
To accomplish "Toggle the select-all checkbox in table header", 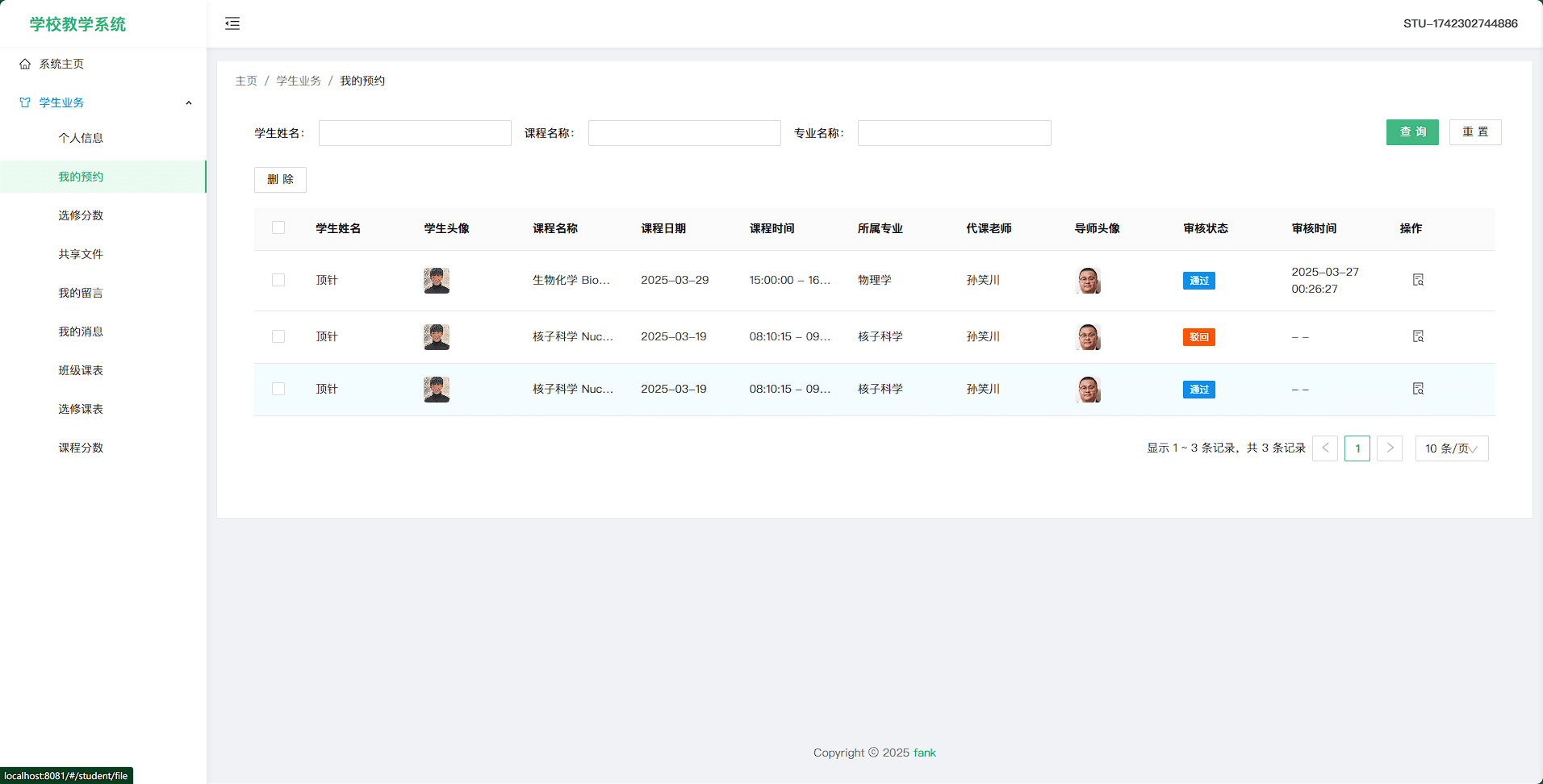I will tap(278, 228).
